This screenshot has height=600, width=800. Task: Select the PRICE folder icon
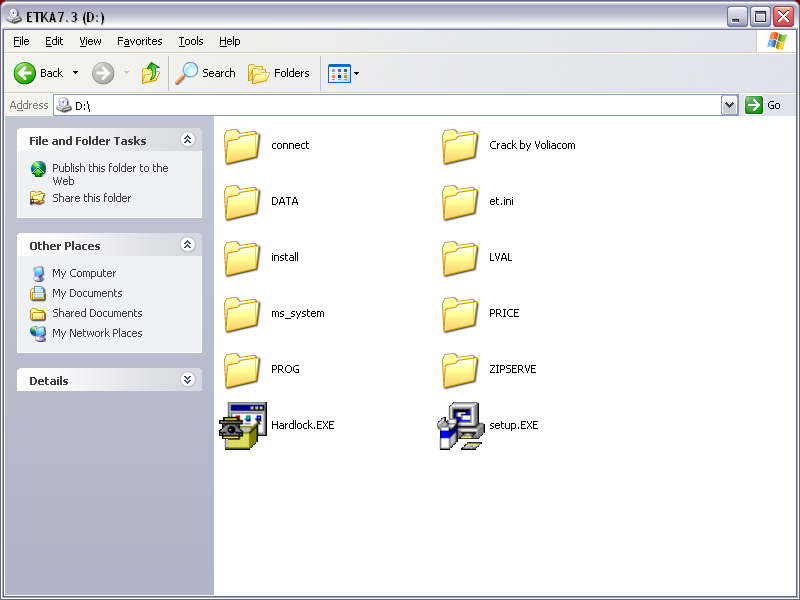click(x=460, y=314)
